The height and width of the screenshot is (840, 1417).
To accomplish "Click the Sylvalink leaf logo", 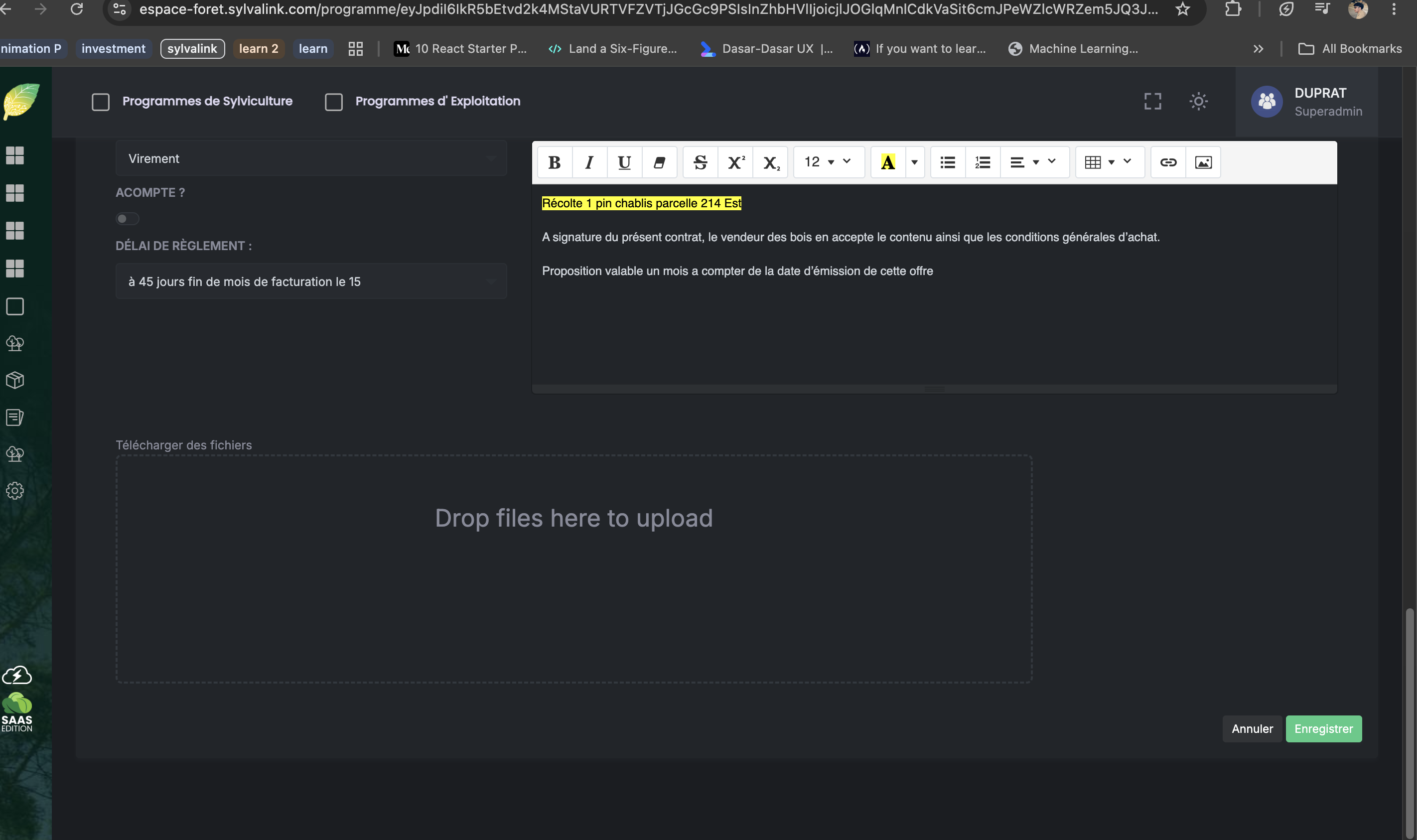I will [21, 101].
